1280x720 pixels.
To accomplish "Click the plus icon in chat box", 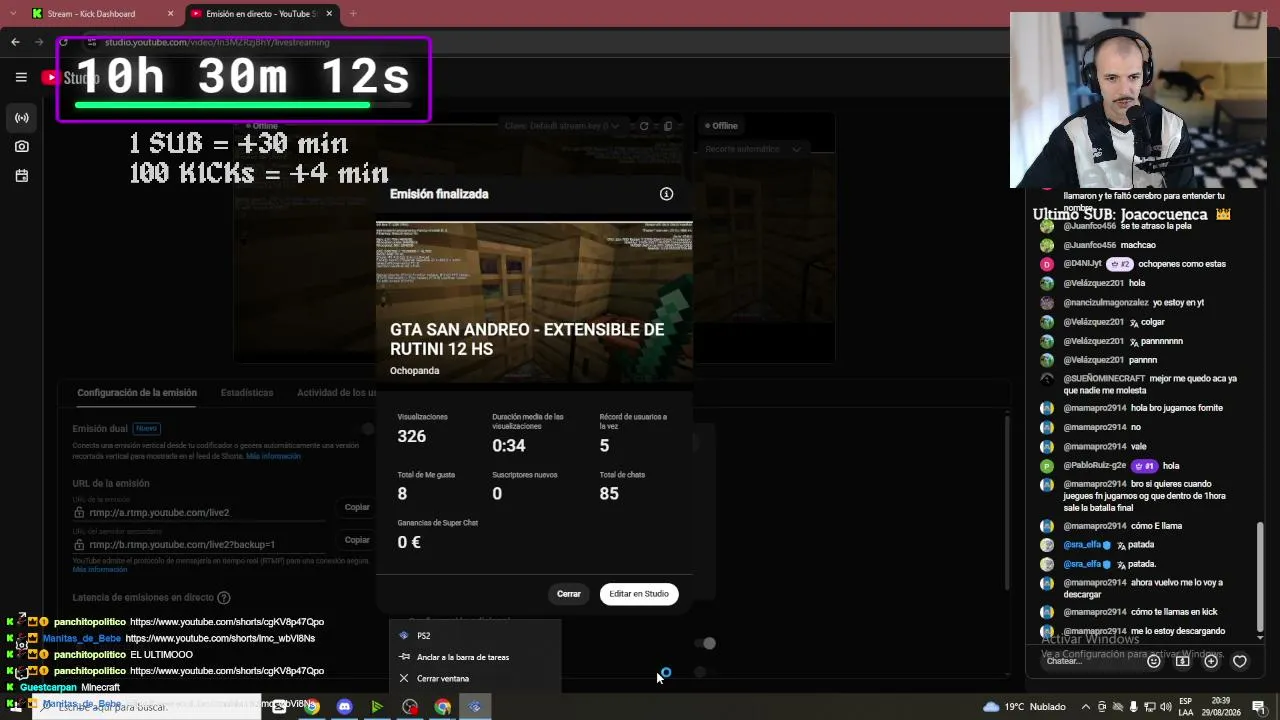I will (1211, 661).
